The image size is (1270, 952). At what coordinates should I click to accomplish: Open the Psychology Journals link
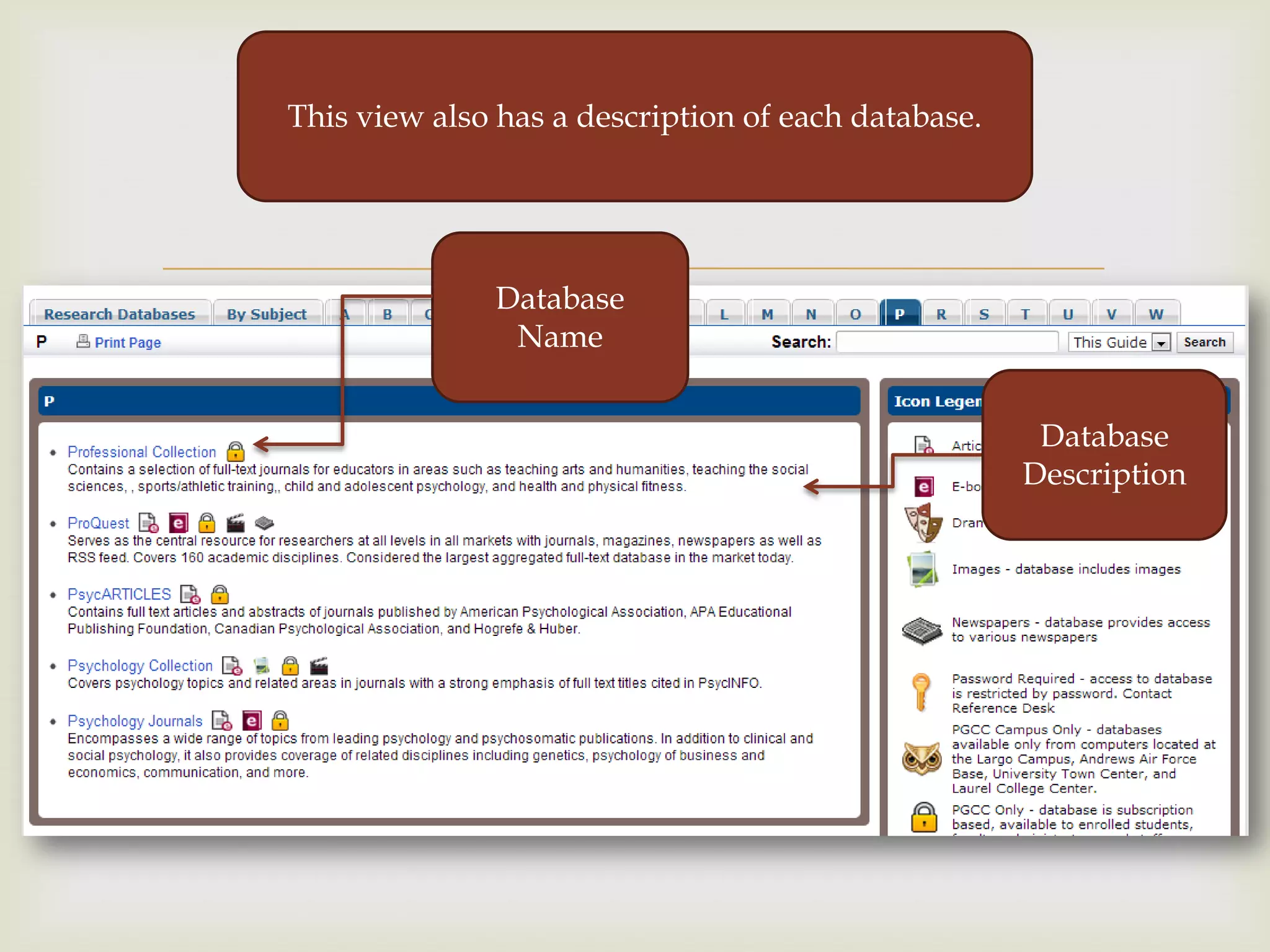(x=135, y=721)
